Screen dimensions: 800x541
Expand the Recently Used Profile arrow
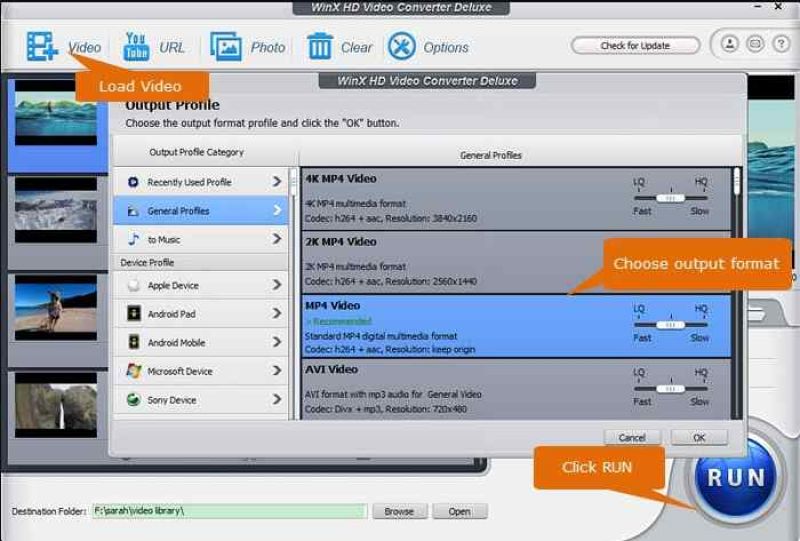(277, 182)
